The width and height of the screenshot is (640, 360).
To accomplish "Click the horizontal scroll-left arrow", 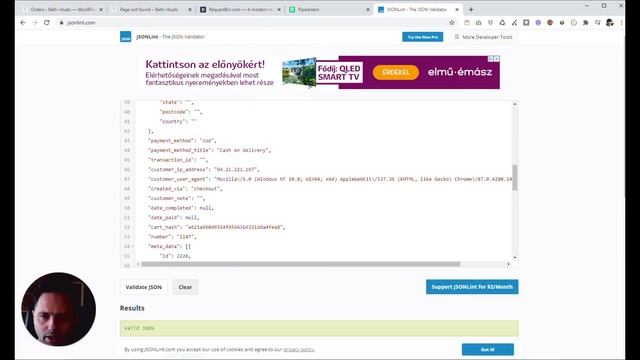I will pyautogui.click(x=138, y=264).
